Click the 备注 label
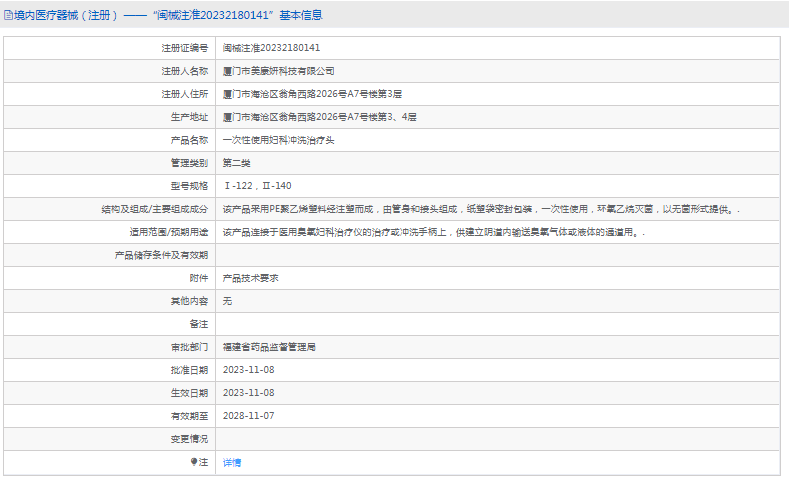The image size is (789, 483). point(199,324)
